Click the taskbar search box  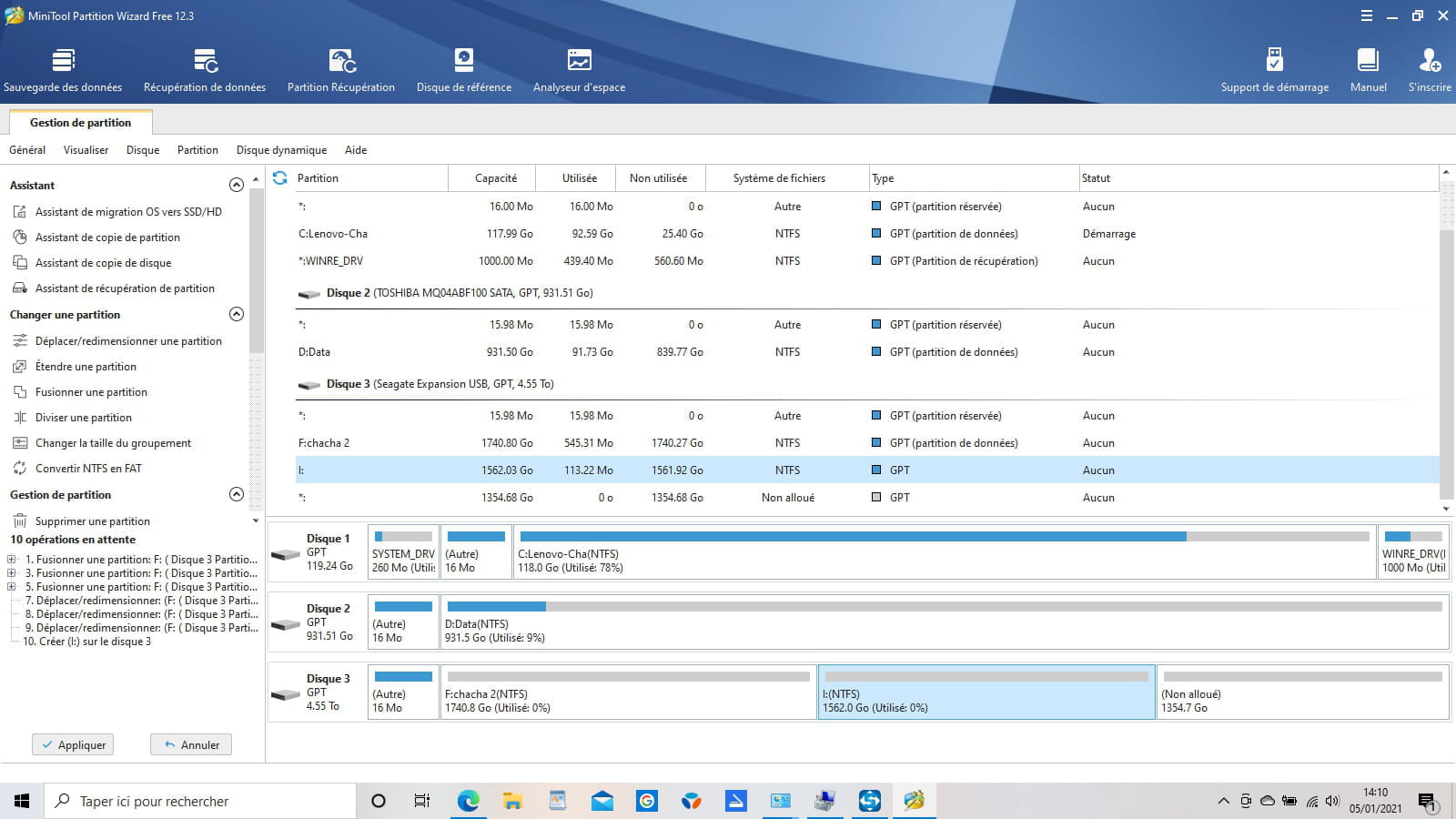pos(200,801)
